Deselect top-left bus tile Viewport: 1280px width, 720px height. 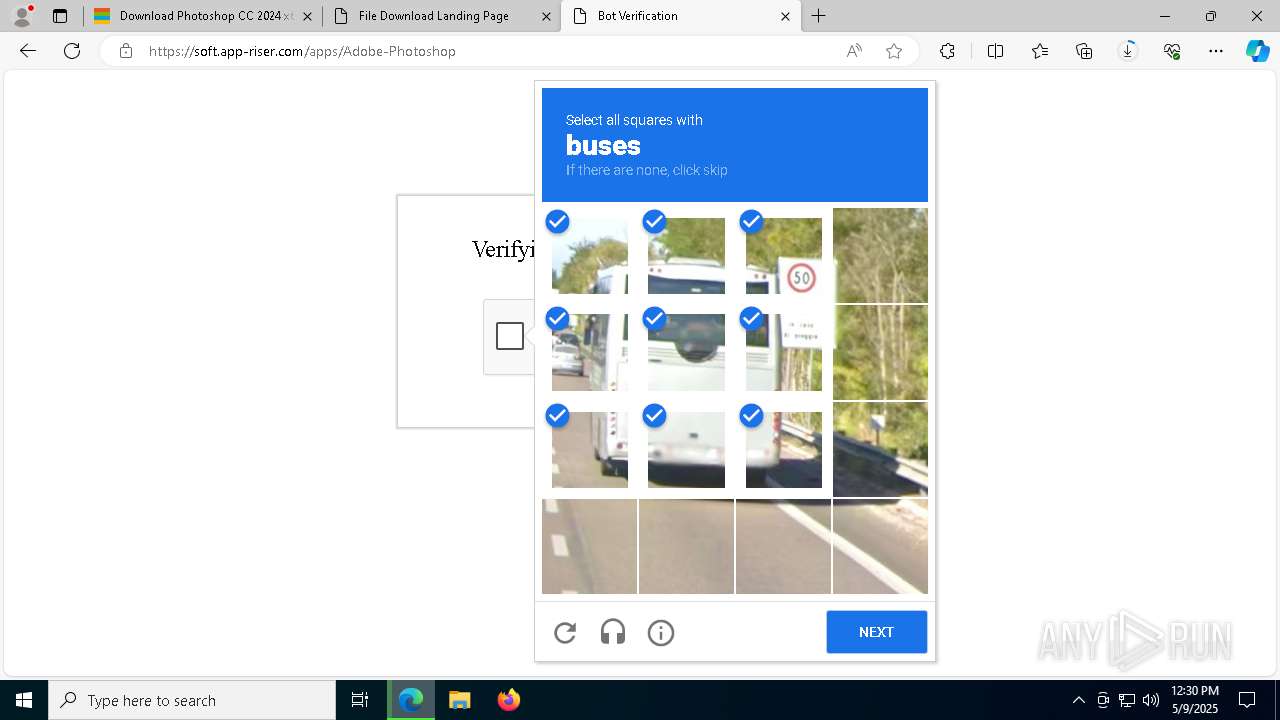click(x=590, y=255)
